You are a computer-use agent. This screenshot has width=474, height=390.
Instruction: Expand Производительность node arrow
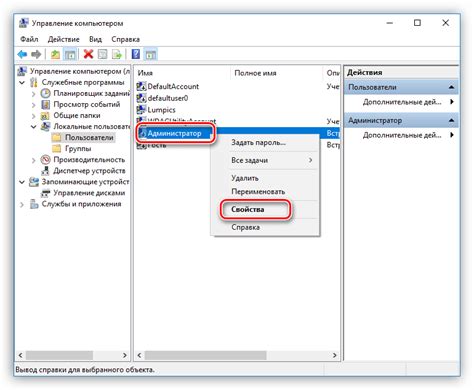(33, 160)
